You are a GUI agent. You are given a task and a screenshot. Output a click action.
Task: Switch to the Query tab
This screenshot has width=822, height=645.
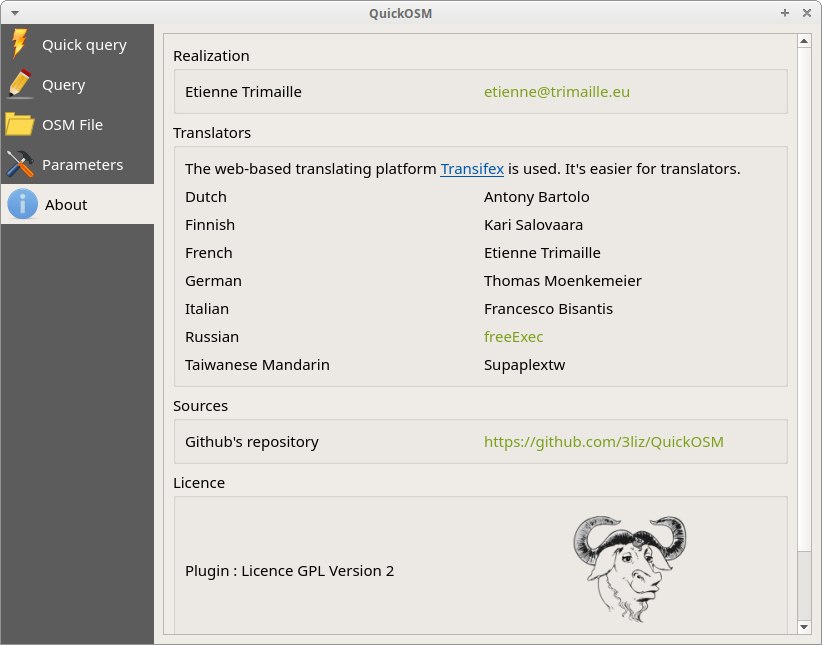(77, 84)
